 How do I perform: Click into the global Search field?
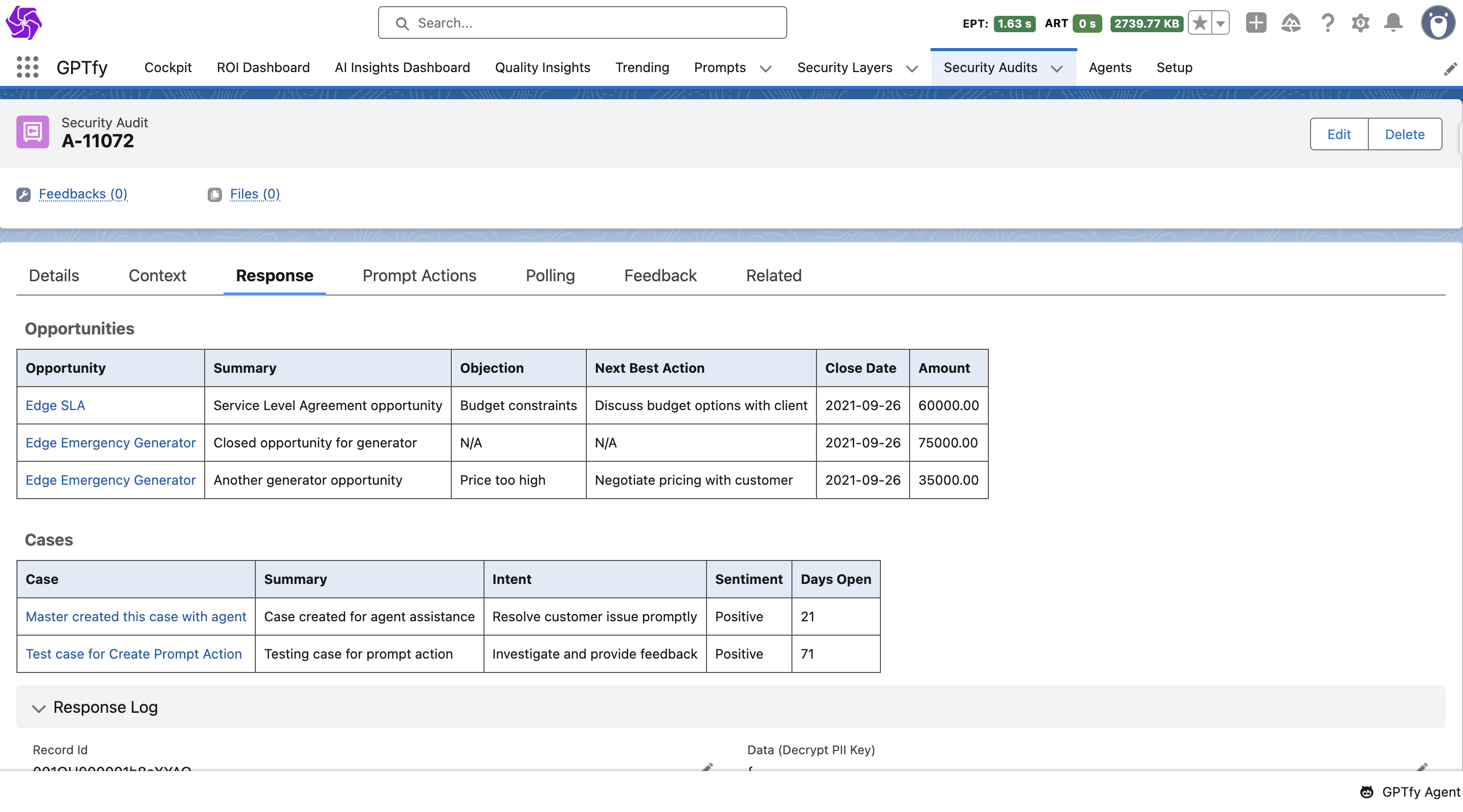tap(582, 24)
